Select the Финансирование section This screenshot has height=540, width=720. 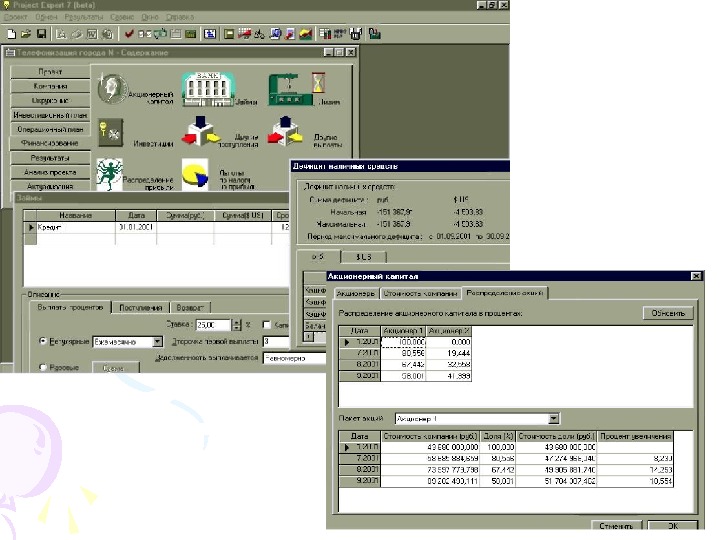(x=51, y=143)
